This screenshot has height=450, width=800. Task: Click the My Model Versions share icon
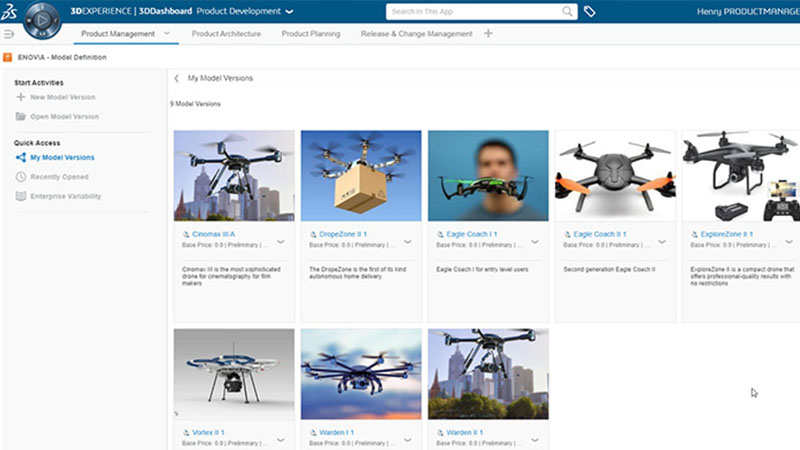(20, 157)
